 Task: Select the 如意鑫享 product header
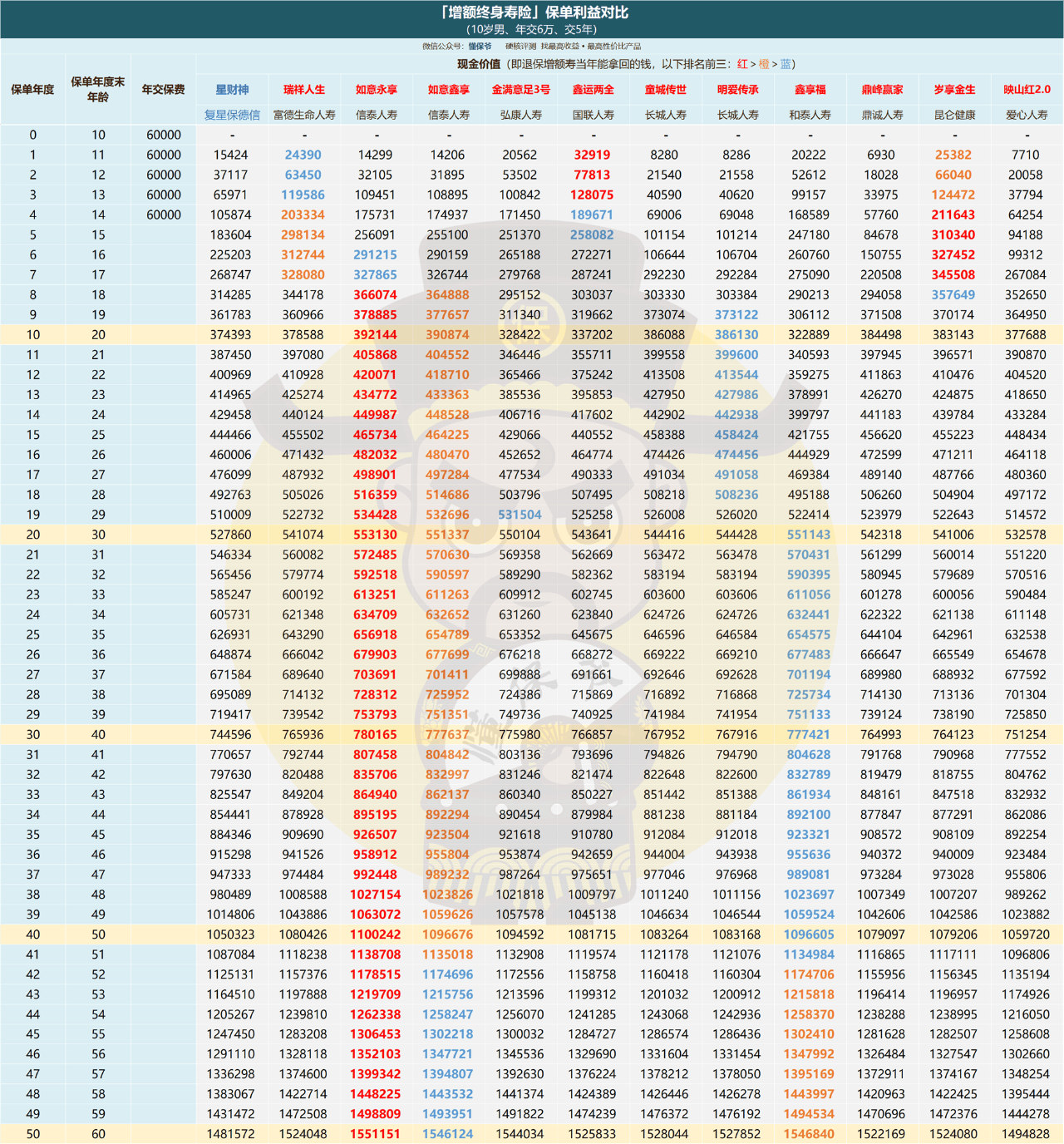click(449, 89)
